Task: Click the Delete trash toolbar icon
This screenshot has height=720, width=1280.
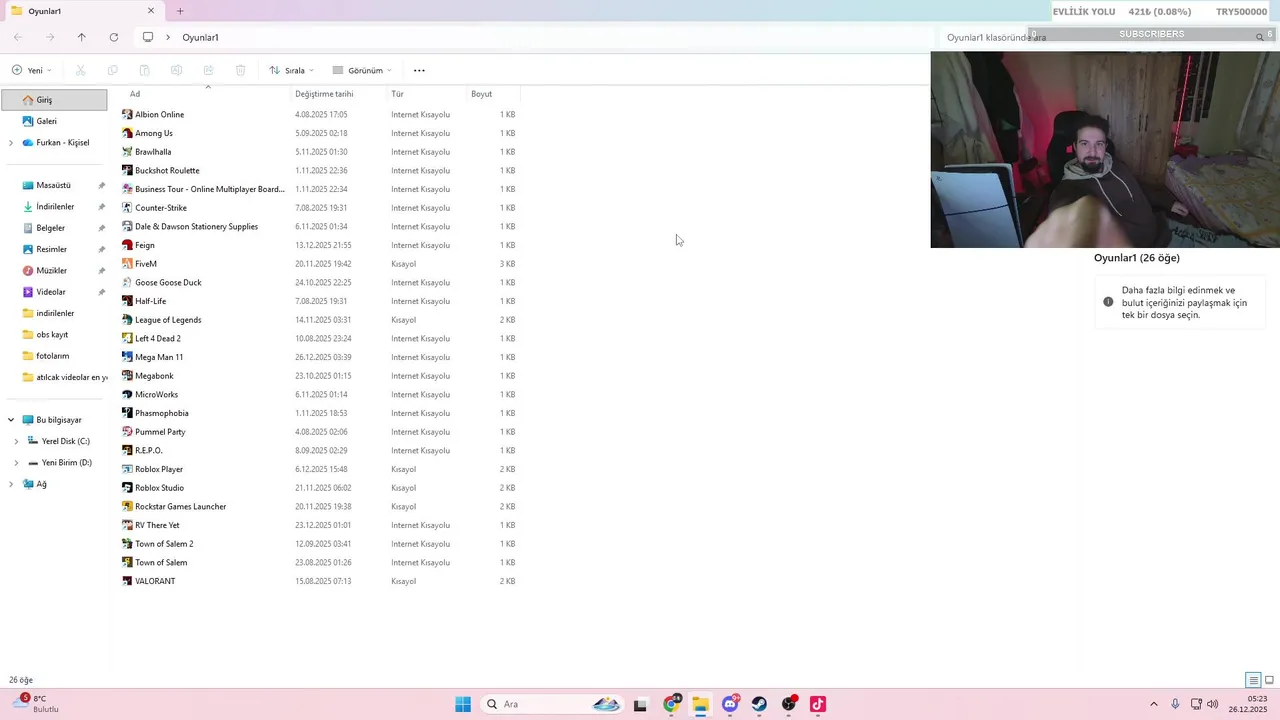Action: pyautogui.click(x=240, y=70)
